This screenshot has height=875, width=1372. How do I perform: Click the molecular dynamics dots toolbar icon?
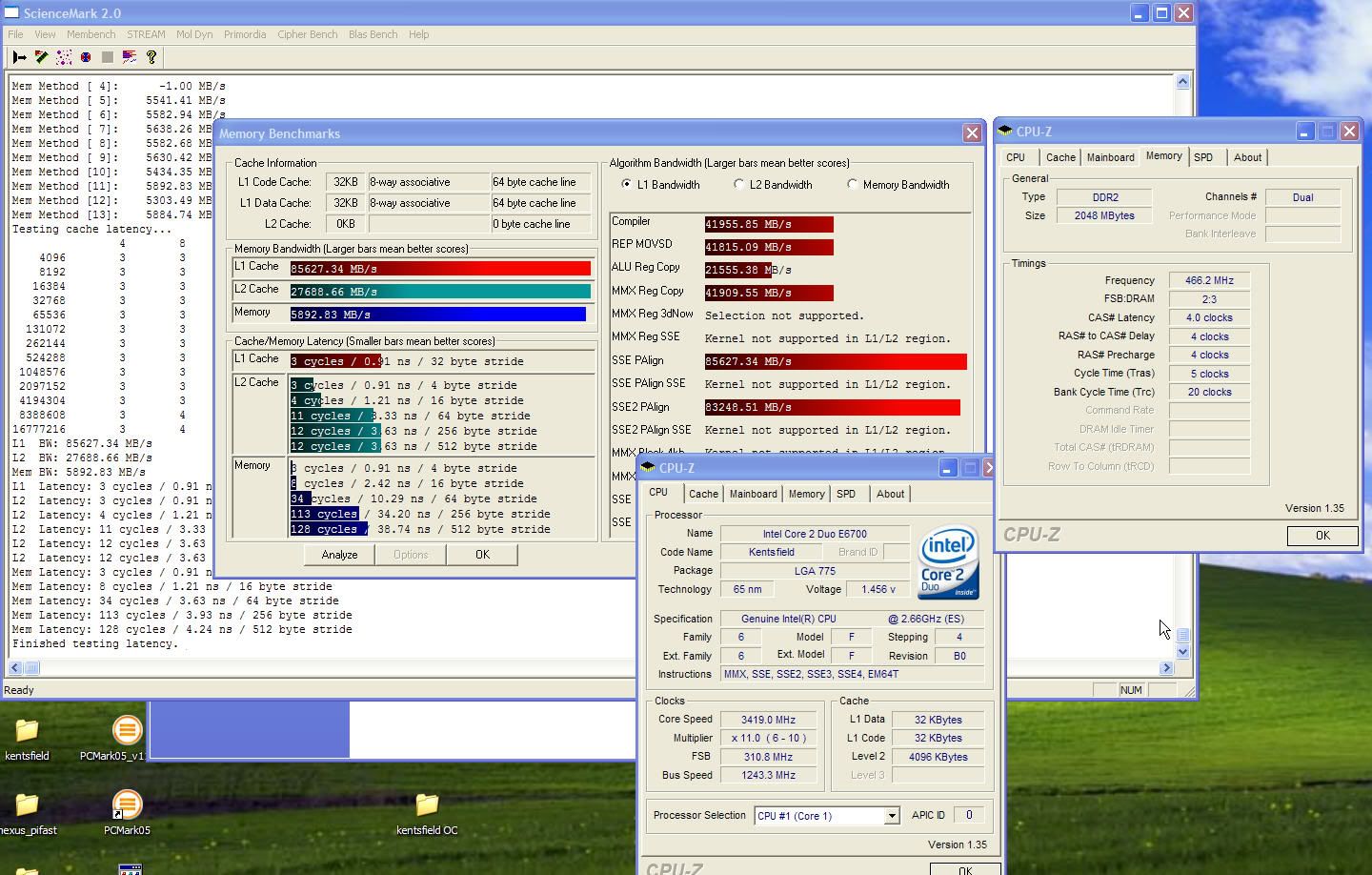click(64, 57)
